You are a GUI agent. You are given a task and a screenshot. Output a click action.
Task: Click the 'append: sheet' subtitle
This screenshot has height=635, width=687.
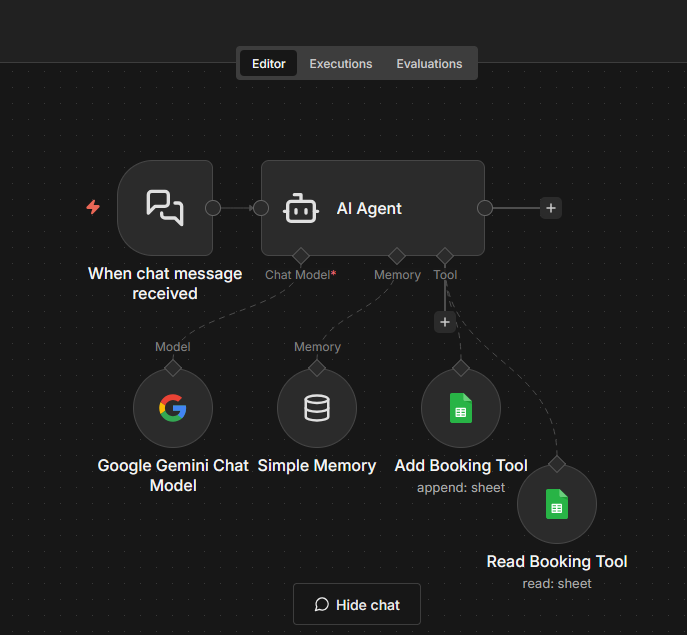pos(461,487)
